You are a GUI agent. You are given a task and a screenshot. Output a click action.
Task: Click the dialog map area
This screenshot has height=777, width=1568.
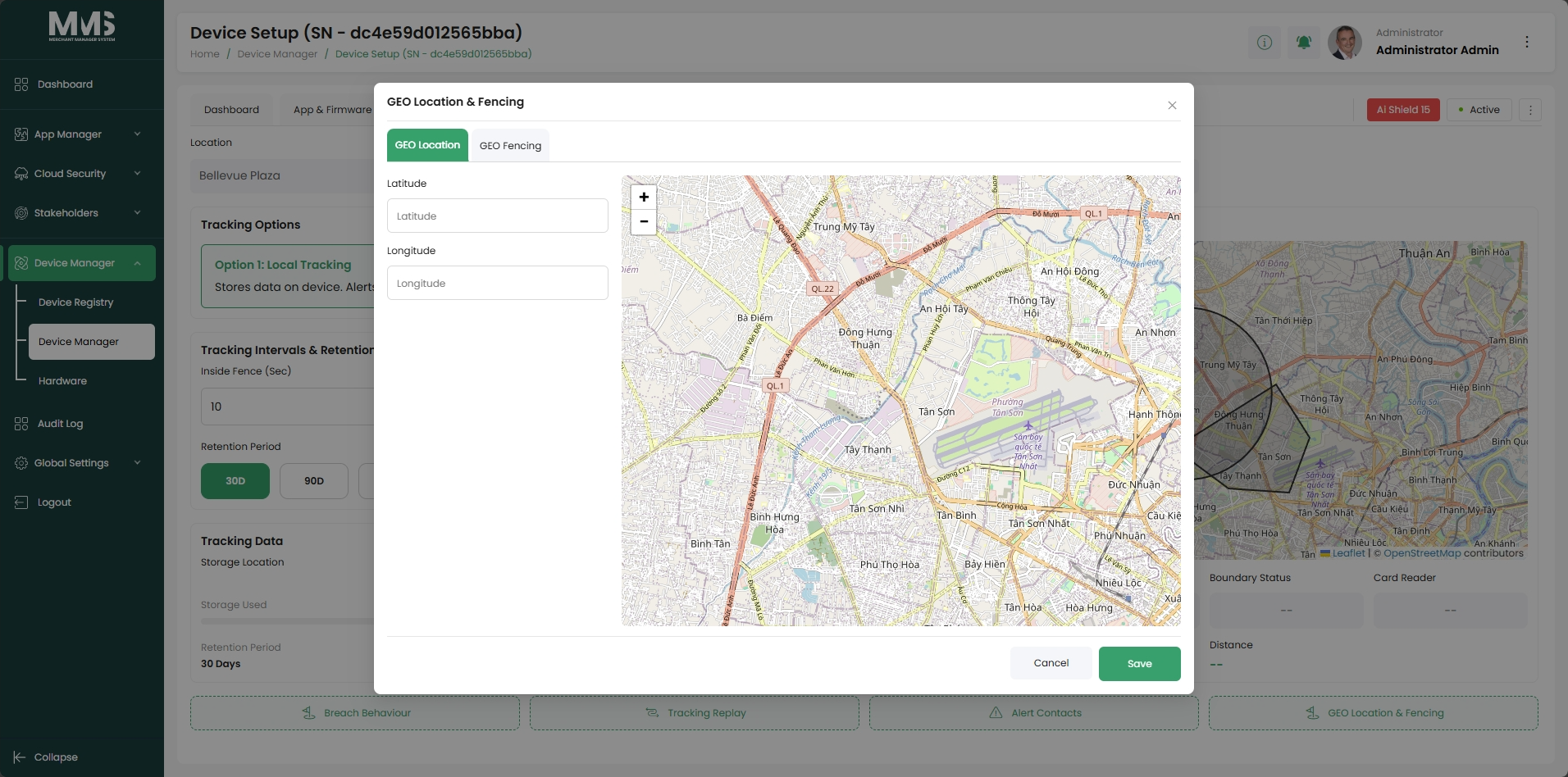tap(901, 401)
